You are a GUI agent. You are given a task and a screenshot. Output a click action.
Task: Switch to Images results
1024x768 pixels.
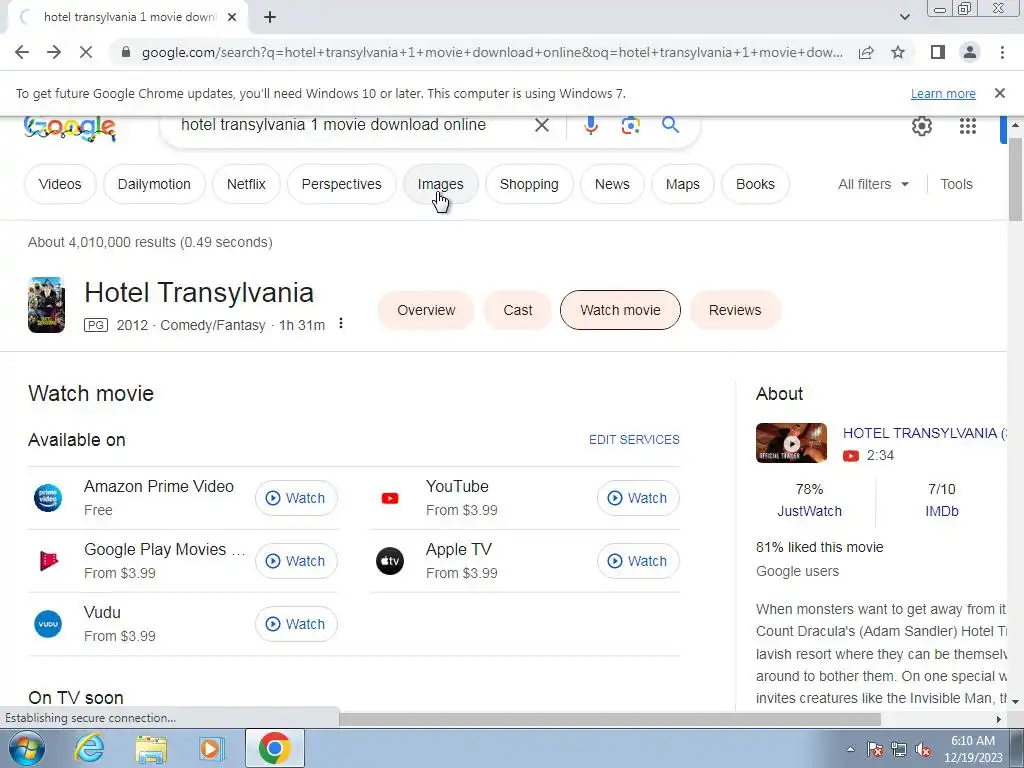[441, 184]
